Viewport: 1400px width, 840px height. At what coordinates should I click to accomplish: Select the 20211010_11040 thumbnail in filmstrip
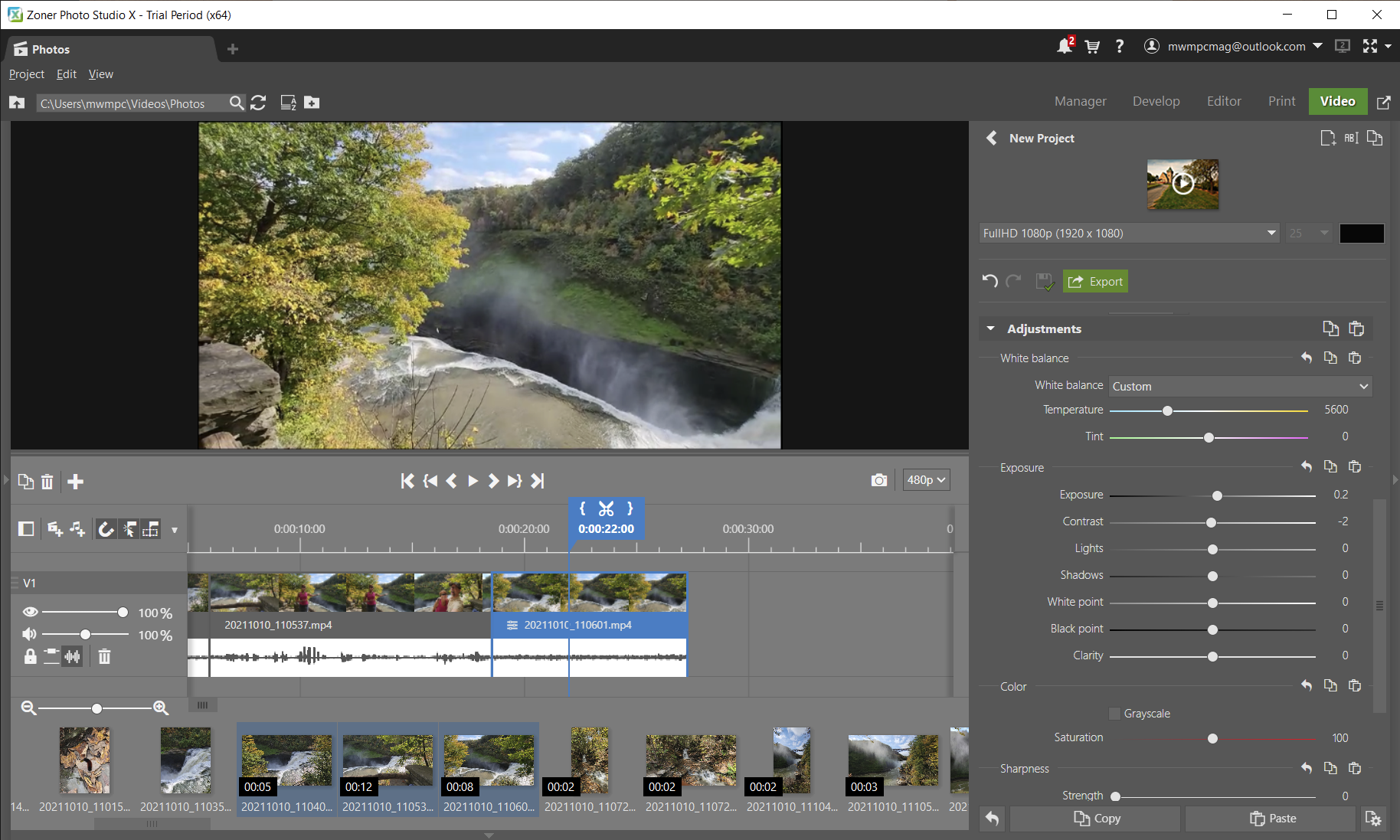coord(286,760)
